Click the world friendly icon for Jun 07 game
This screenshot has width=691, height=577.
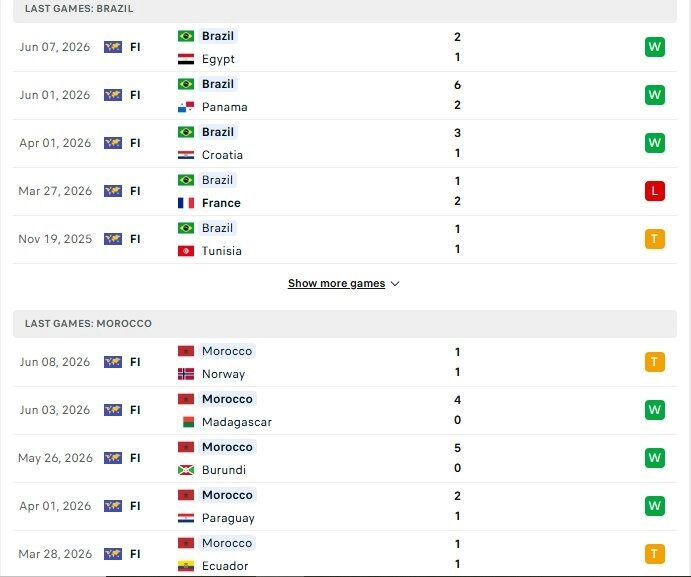tap(113, 47)
